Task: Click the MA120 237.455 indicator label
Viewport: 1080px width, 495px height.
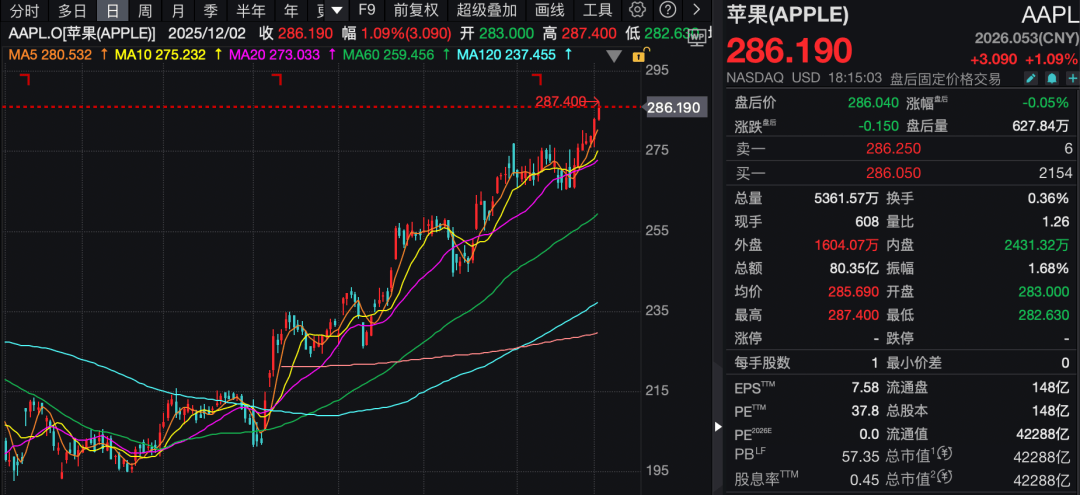Action: tap(506, 55)
